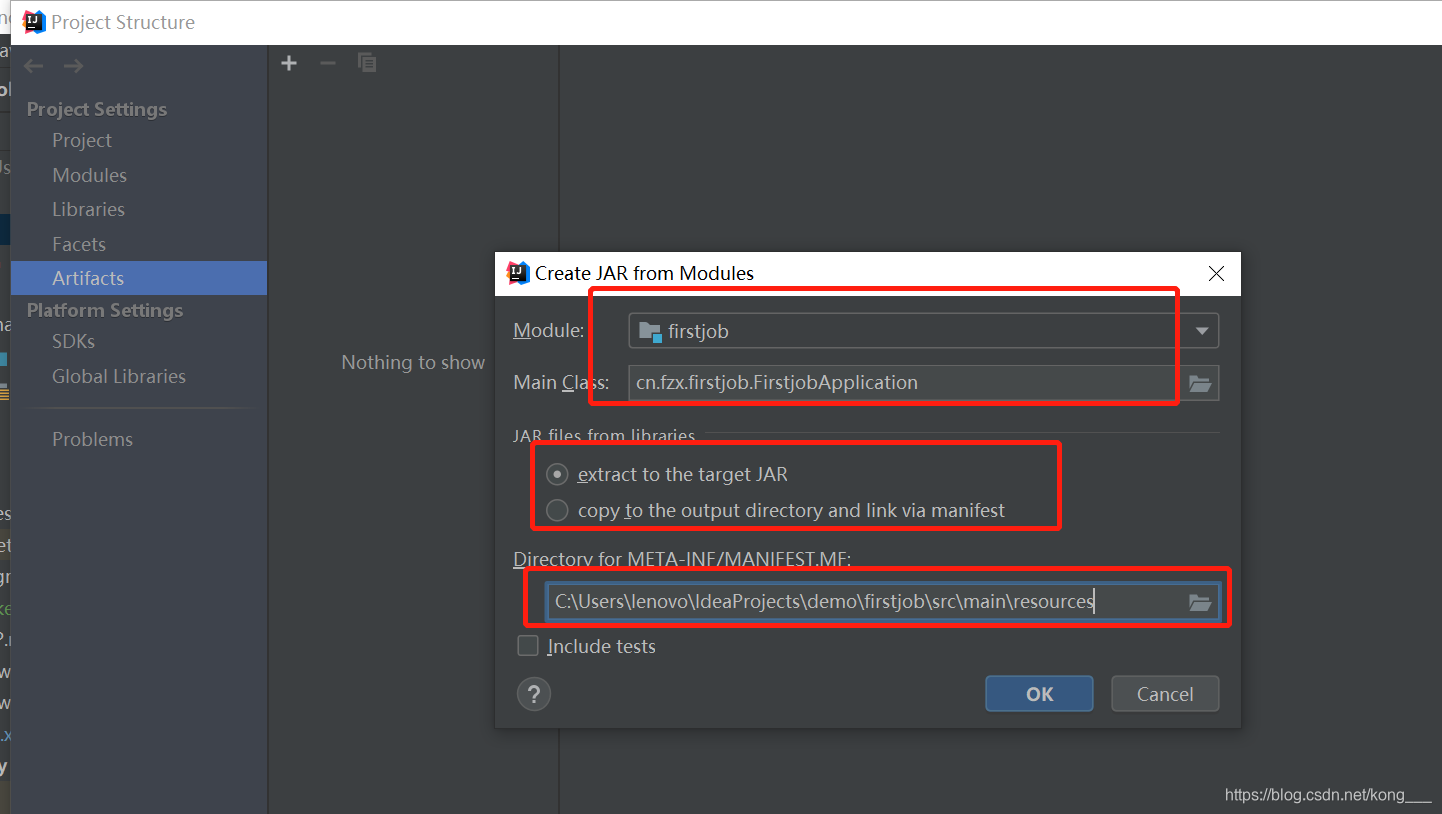The image size is (1442, 814).
Task: Remove artifact with the minus icon
Action: (x=328, y=63)
